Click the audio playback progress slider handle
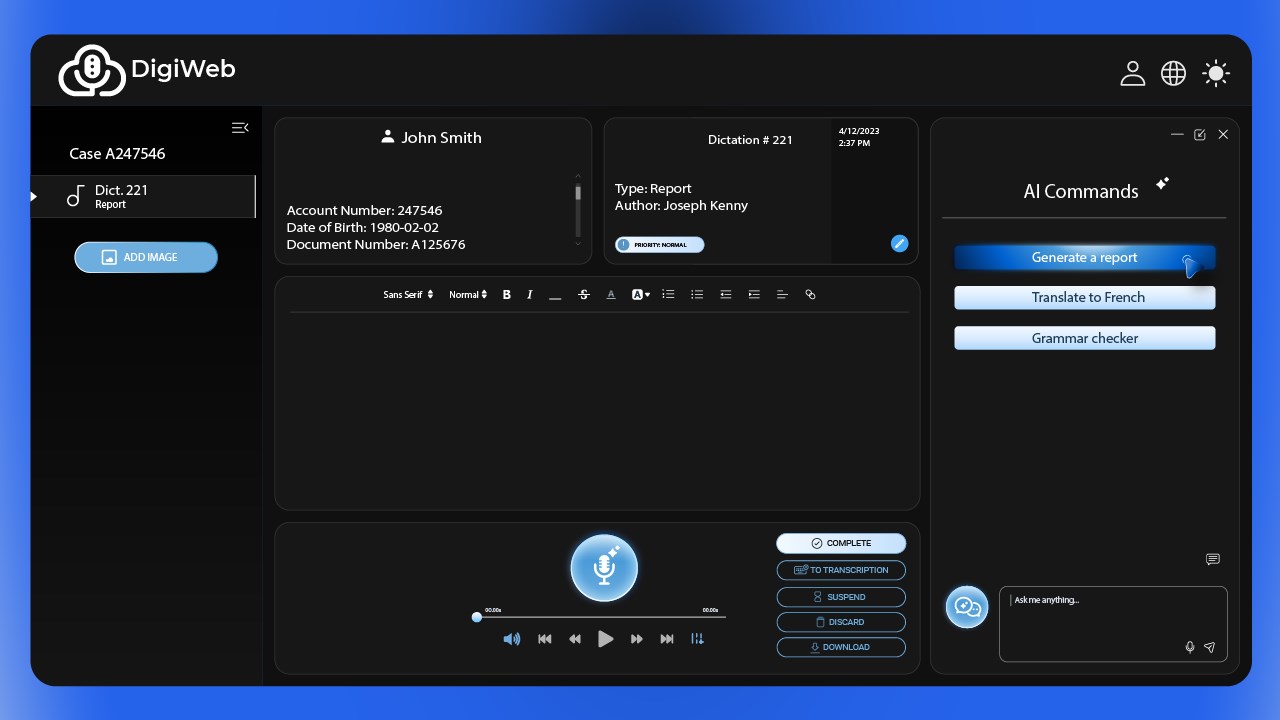Screen dimensions: 1280x720 coord(477,617)
